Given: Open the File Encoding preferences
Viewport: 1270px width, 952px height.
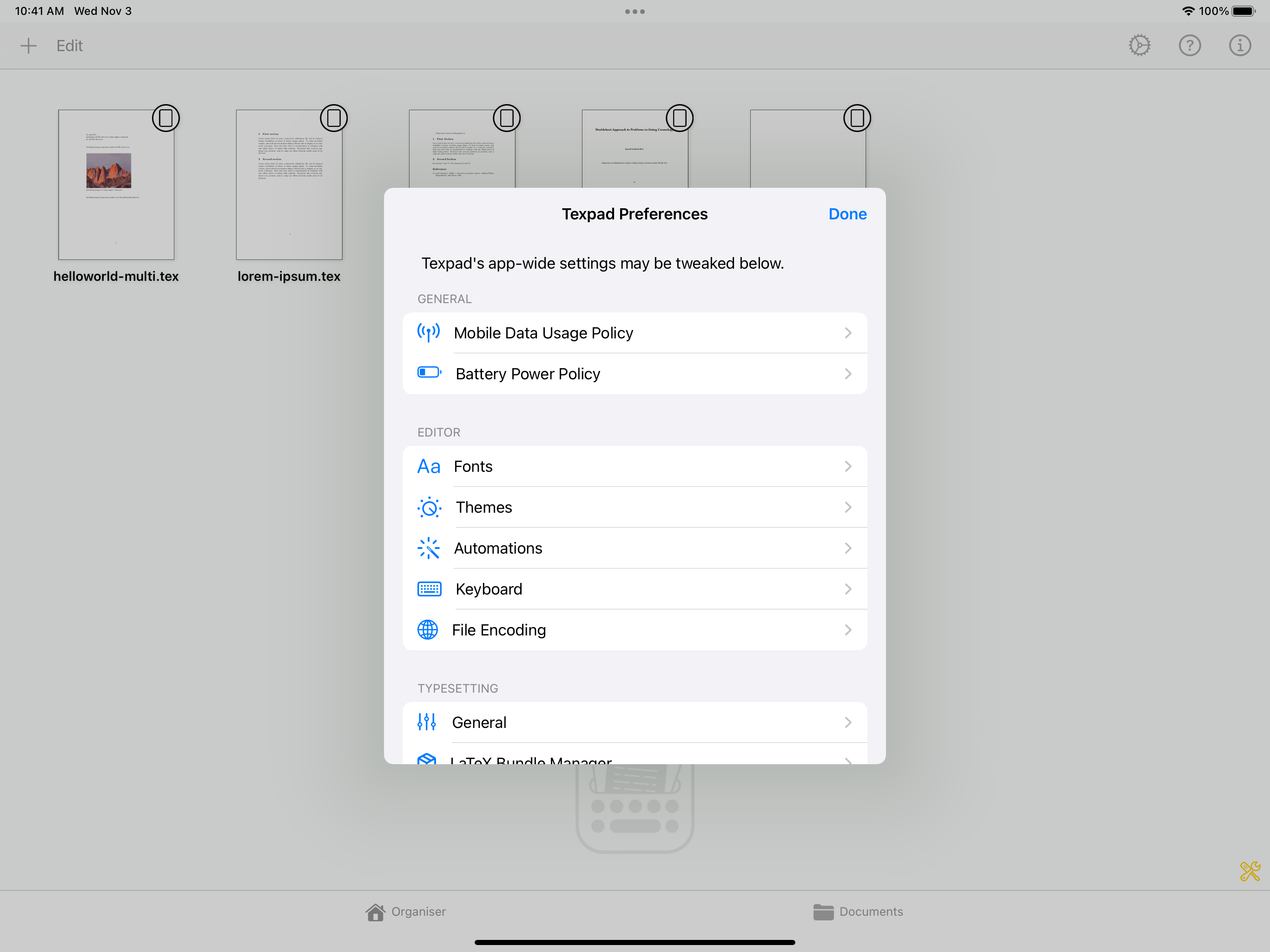Looking at the screenshot, I should click(635, 630).
